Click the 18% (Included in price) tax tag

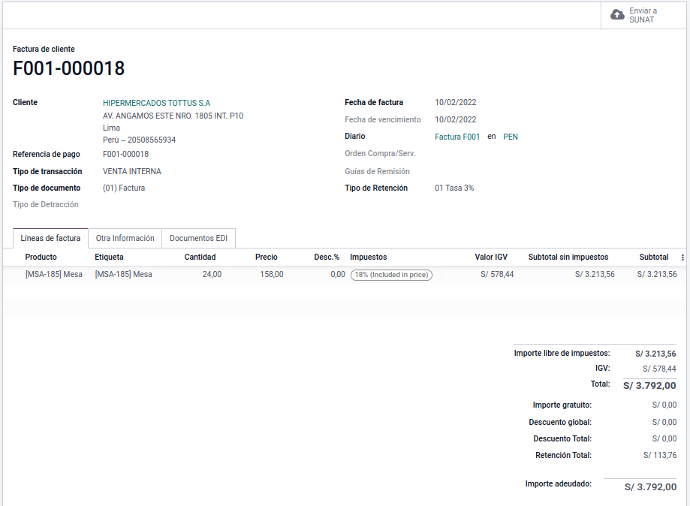pyautogui.click(x=391, y=274)
